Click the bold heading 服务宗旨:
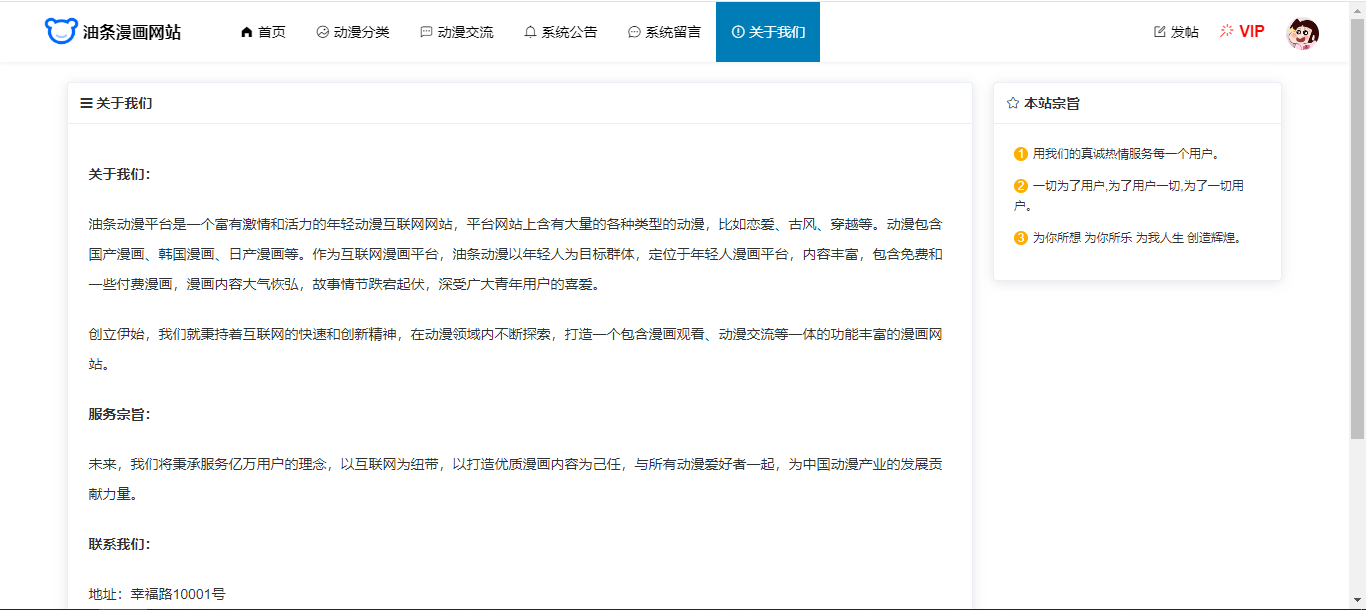 click(119, 414)
